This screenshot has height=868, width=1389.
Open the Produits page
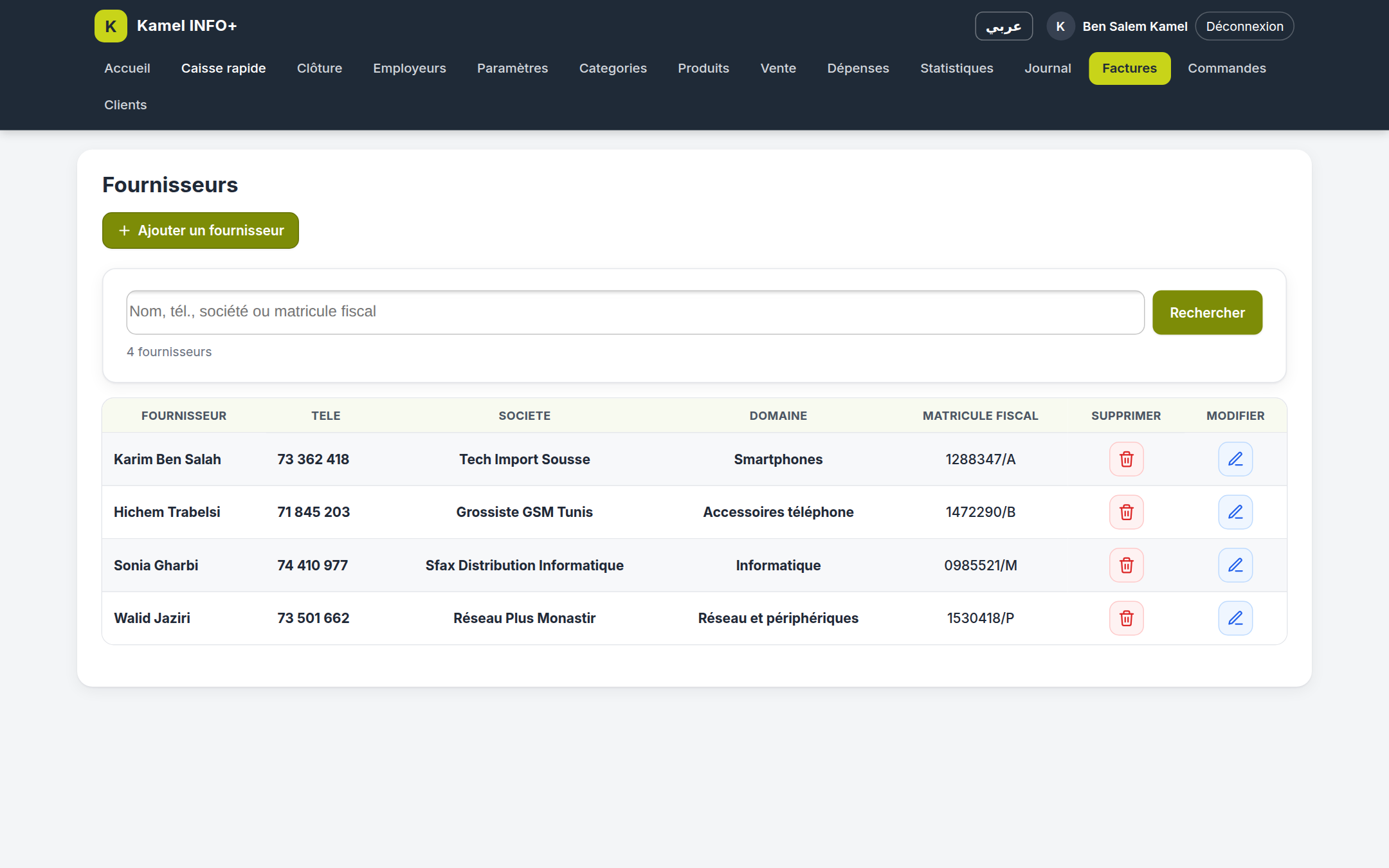704,68
